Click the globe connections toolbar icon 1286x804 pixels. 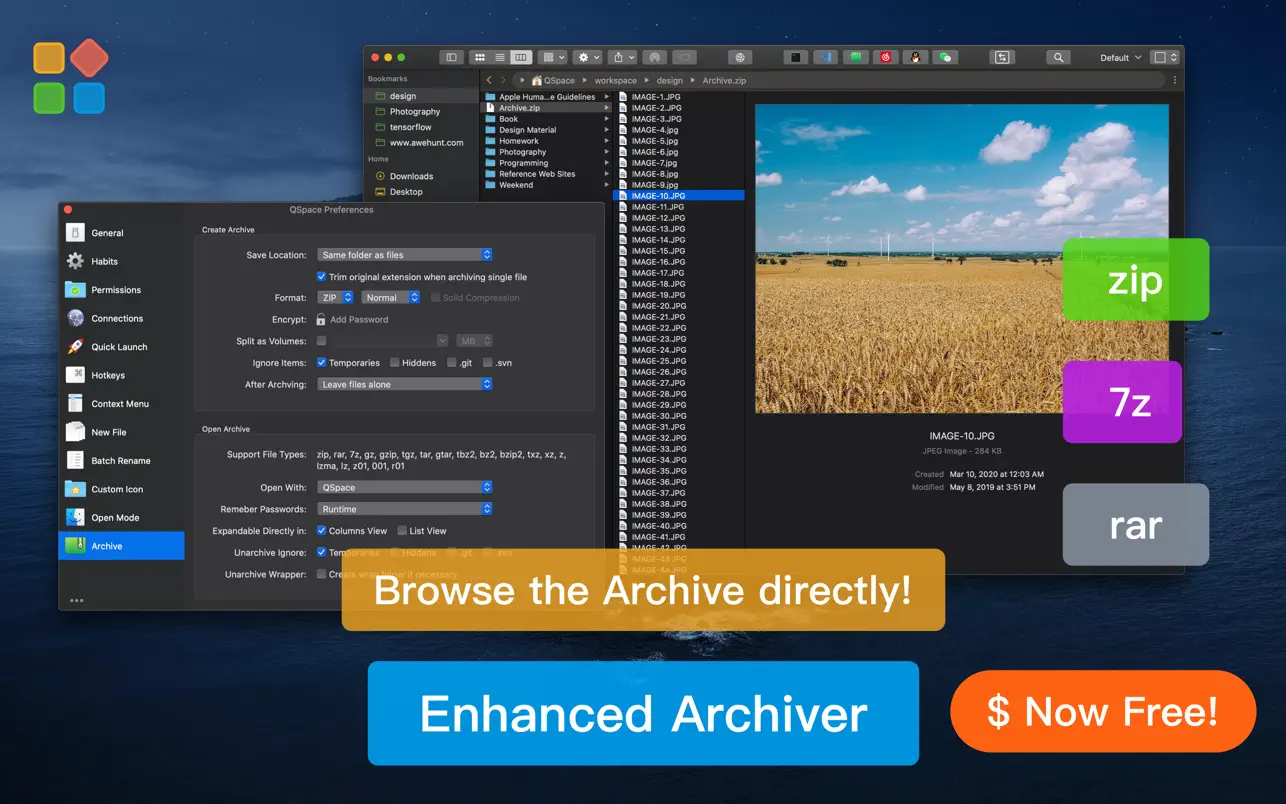[739, 58]
